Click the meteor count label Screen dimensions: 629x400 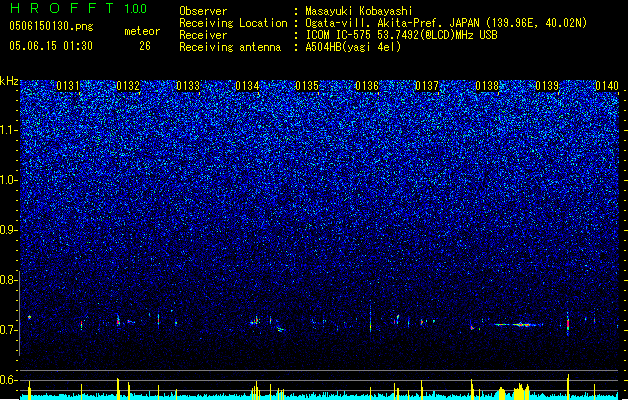click(x=142, y=31)
